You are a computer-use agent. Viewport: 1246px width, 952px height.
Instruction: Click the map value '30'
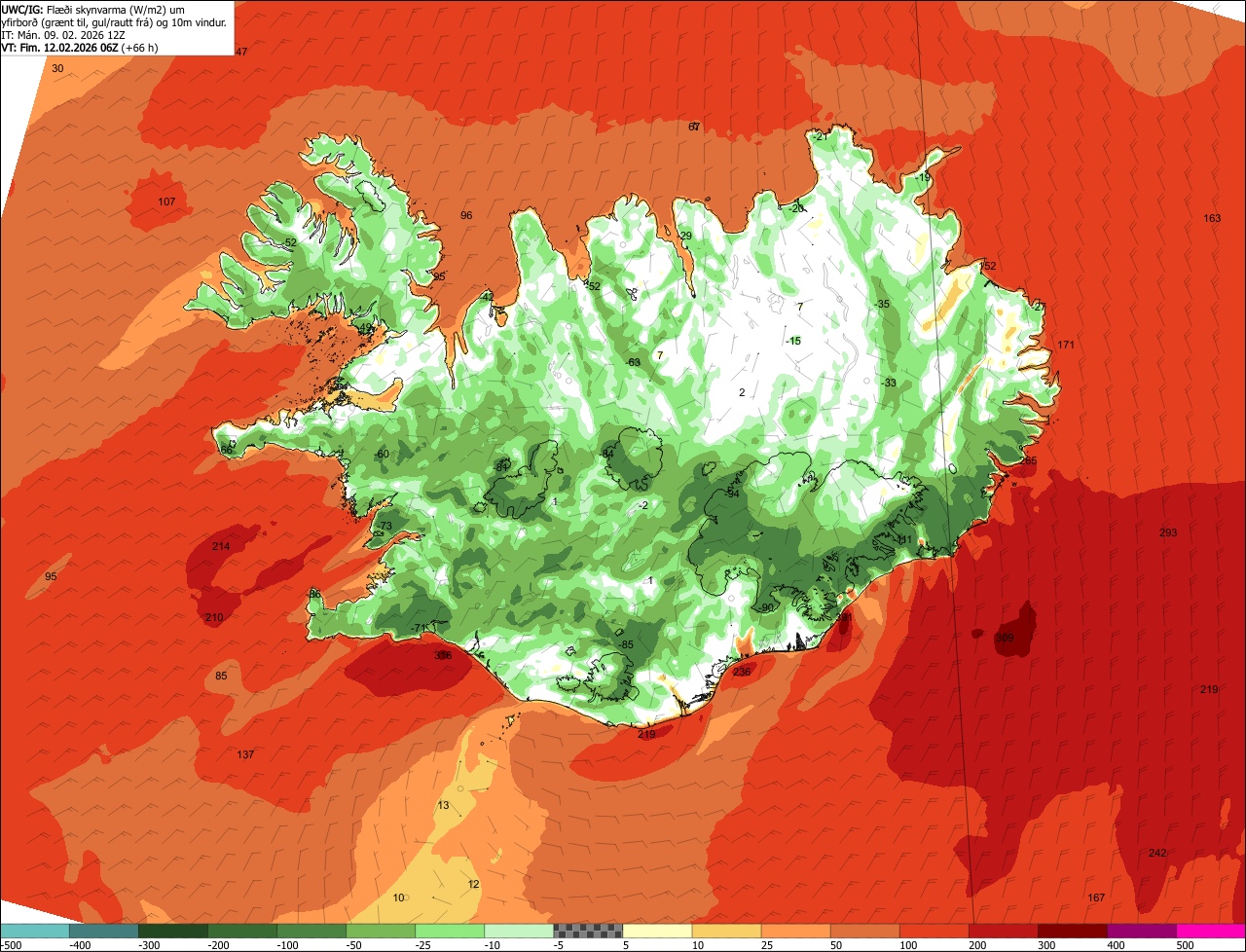pos(57,68)
